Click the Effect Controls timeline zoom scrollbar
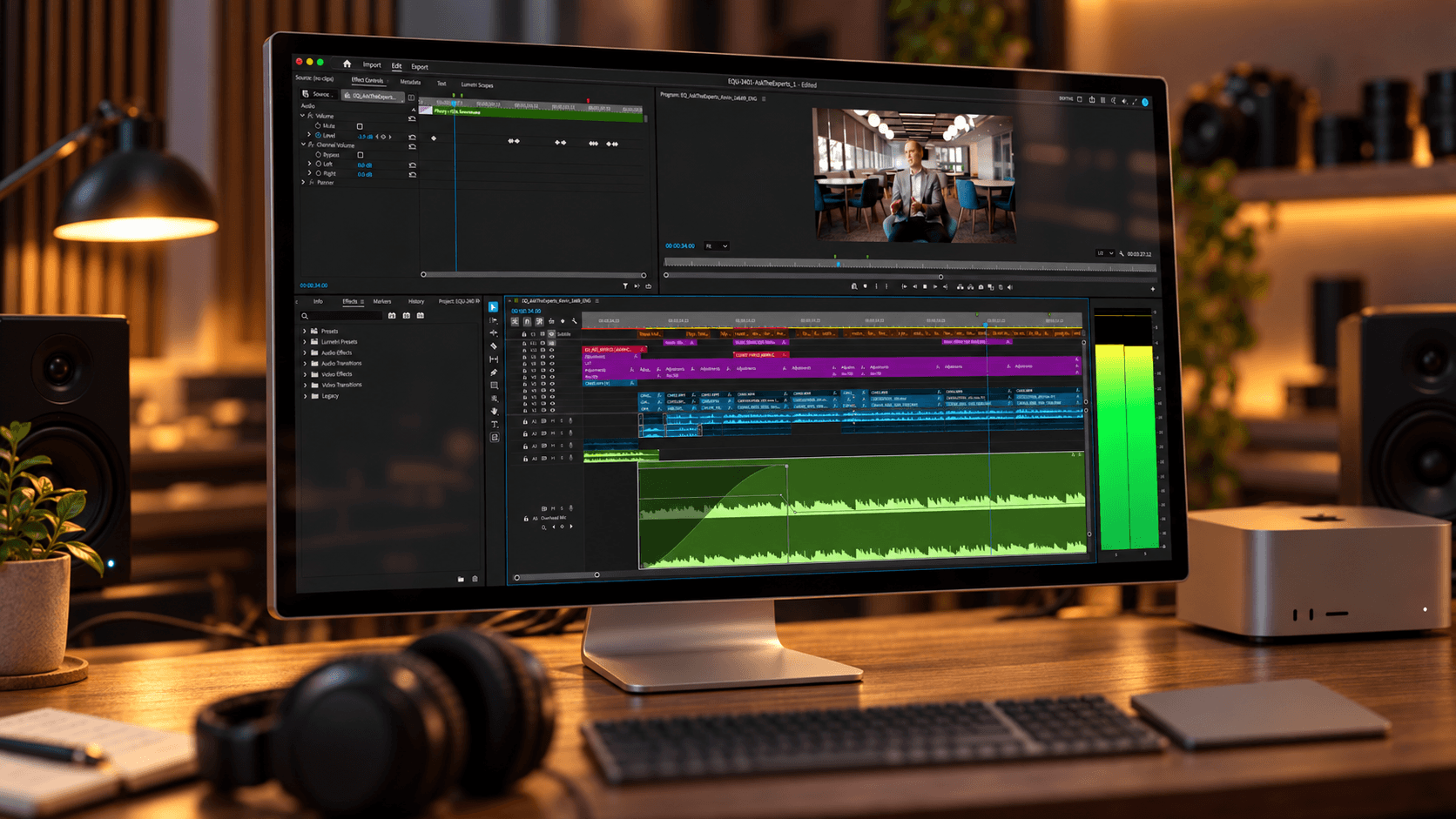 point(533,274)
